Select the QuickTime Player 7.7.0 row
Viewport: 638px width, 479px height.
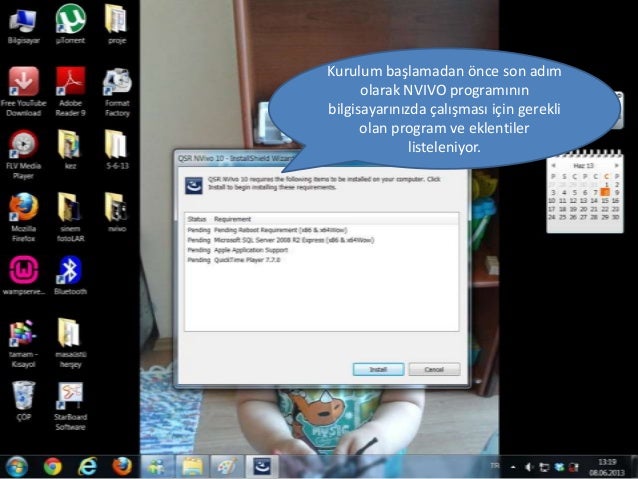(x=321, y=260)
